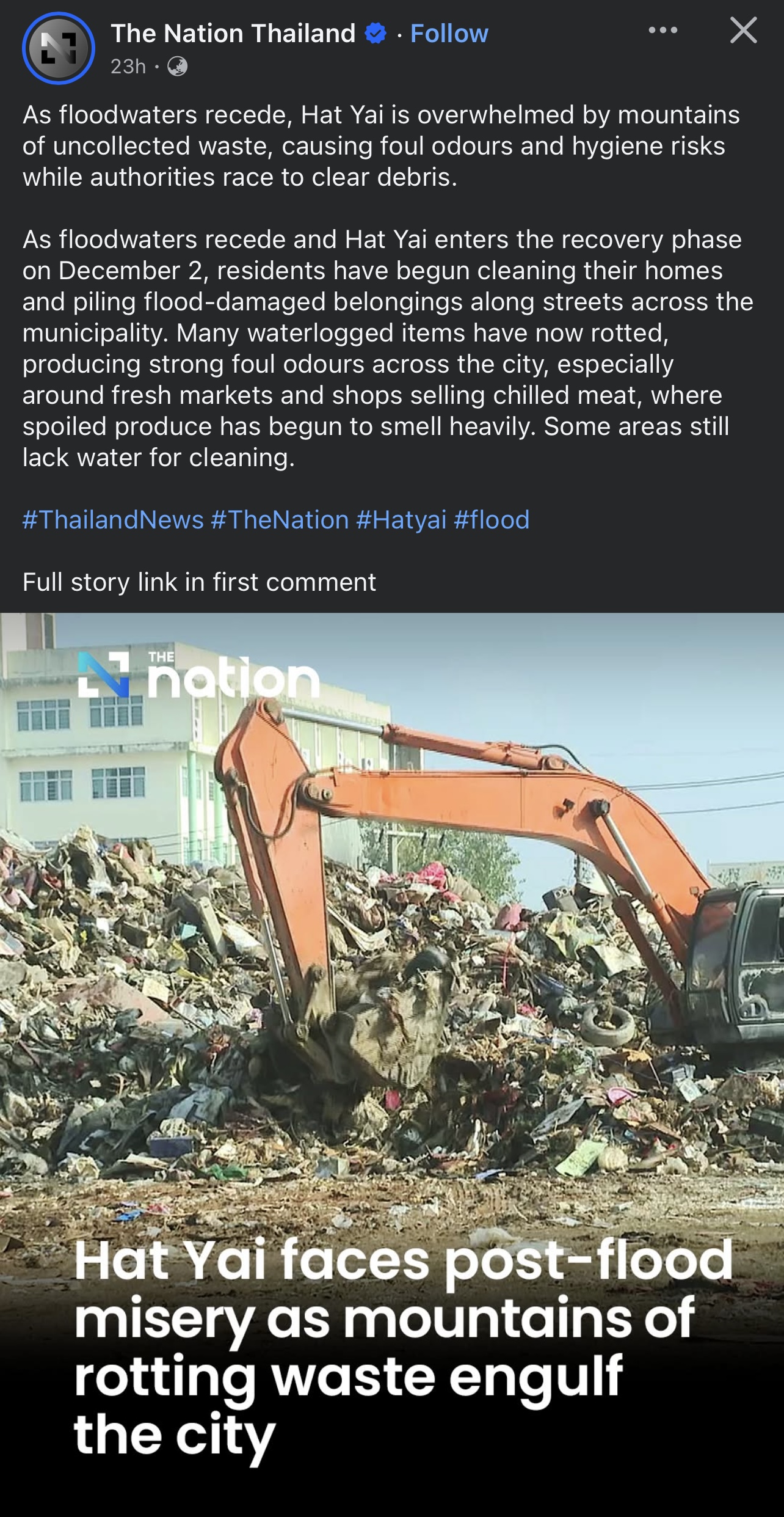This screenshot has height=1517, width=784.
Task: Follow The Nation Thailand page
Action: 449,34
